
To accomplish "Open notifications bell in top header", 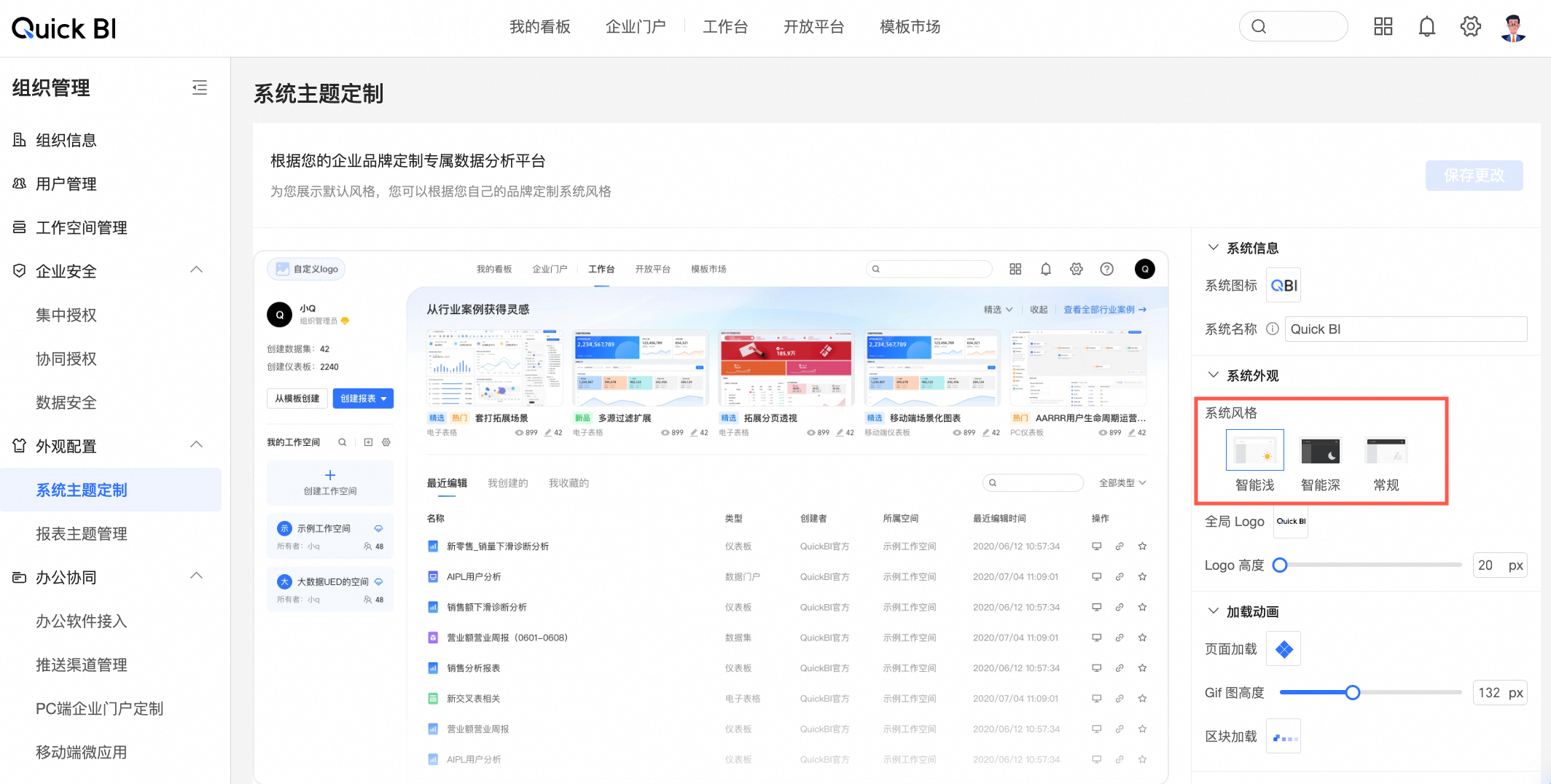I will click(x=1426, y=27).
